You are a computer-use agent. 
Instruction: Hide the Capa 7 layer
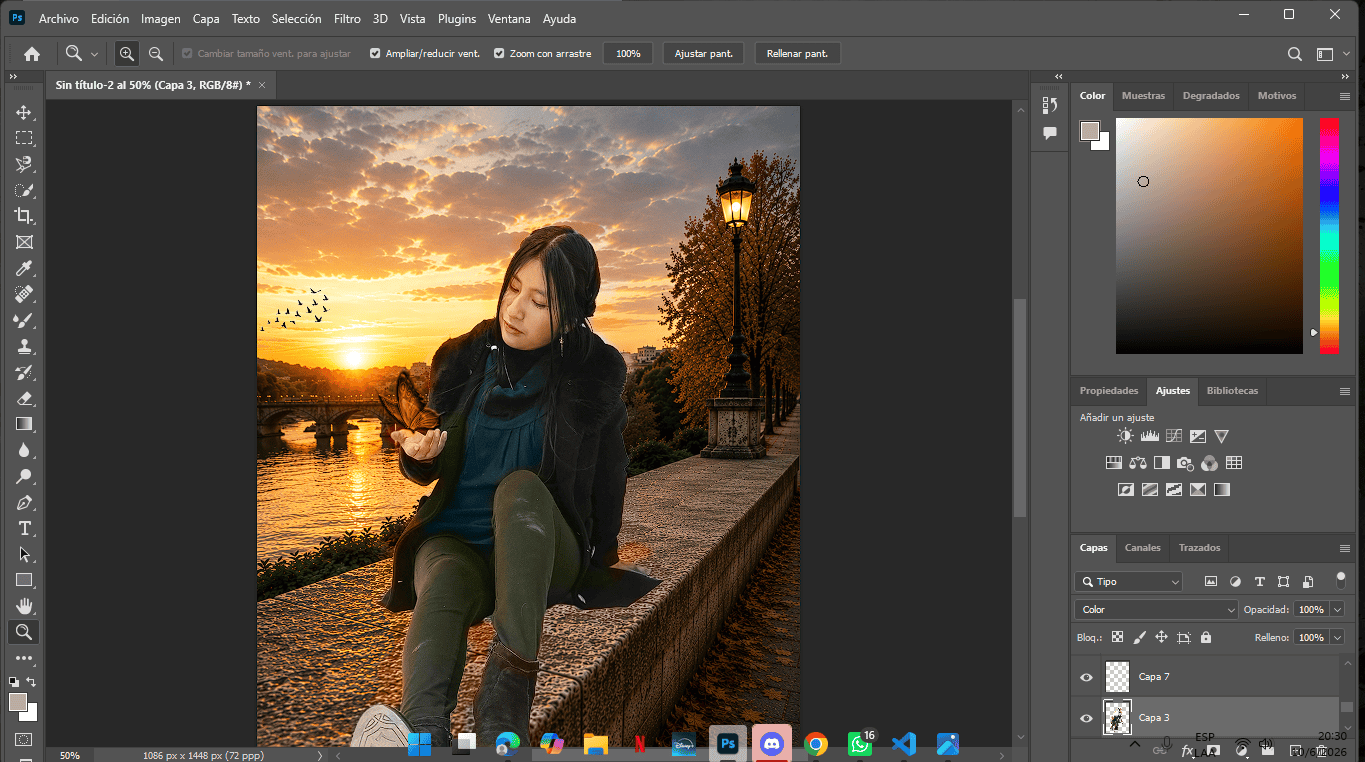point(1086,677)
